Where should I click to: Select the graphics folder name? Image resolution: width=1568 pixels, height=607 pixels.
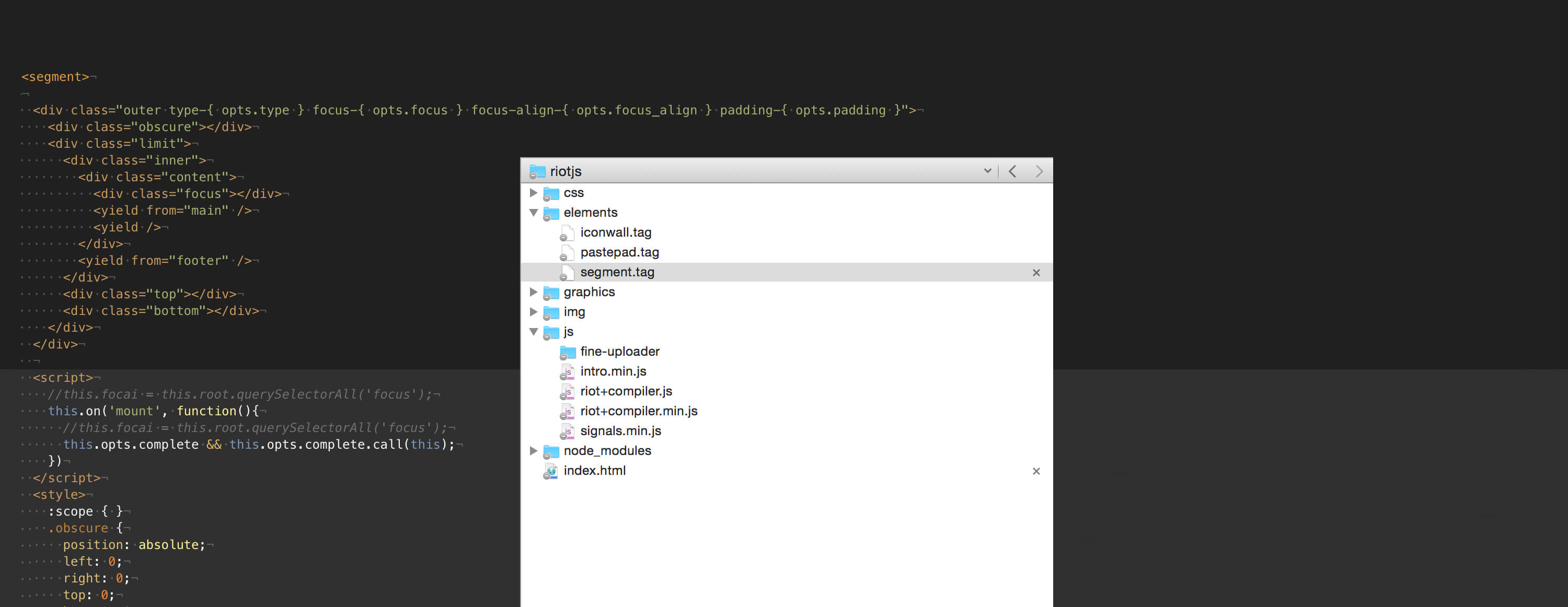coord(589,292)
